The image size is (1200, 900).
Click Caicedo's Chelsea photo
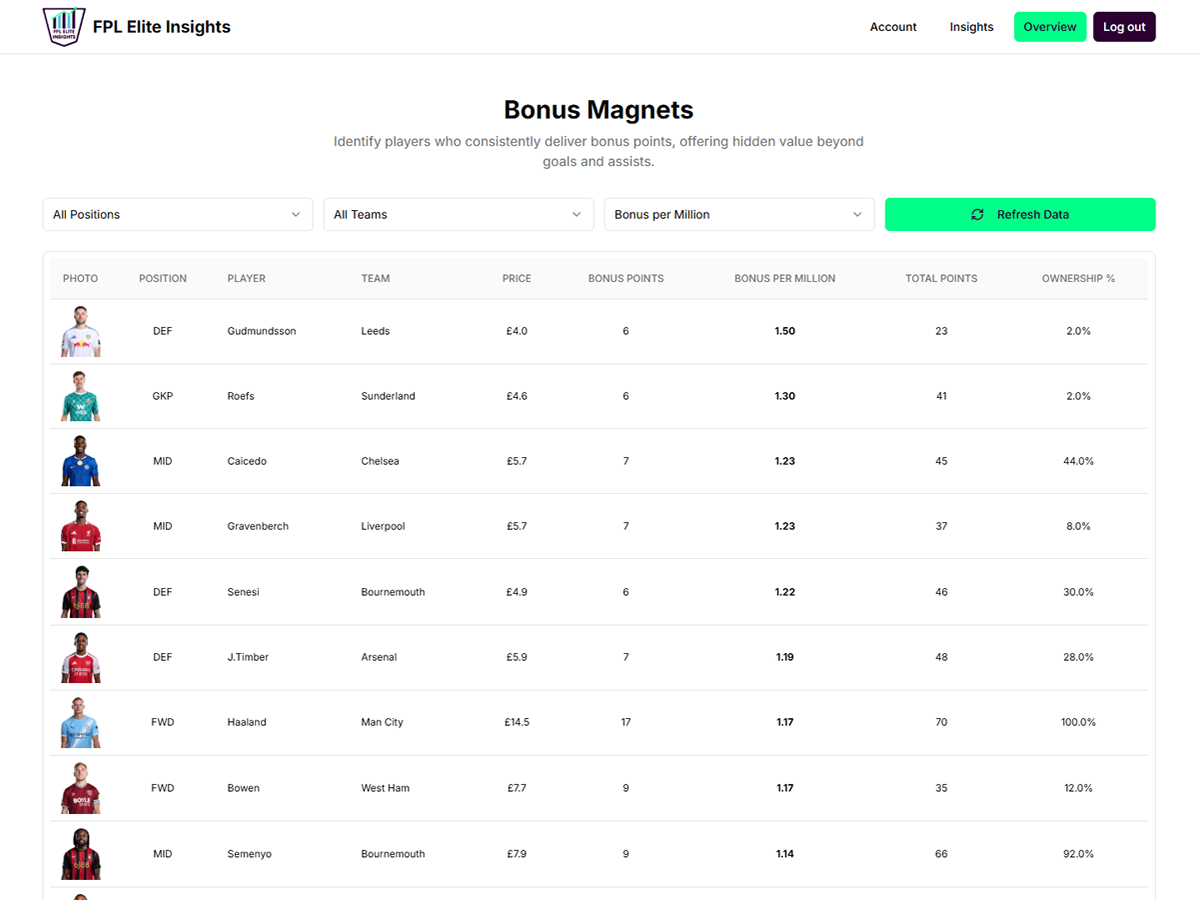pyautogui.click(x=80, y=460)
